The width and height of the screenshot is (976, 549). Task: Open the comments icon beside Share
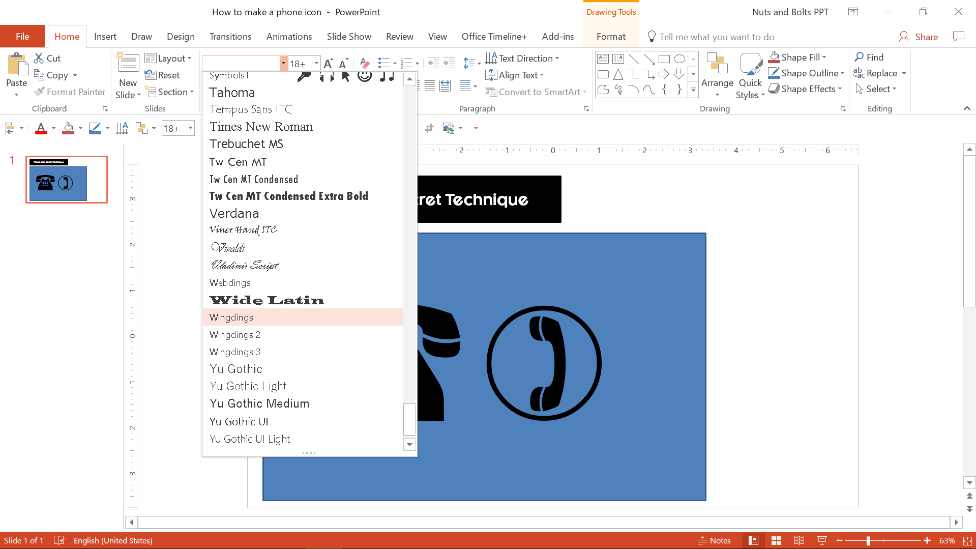point(959,37)
